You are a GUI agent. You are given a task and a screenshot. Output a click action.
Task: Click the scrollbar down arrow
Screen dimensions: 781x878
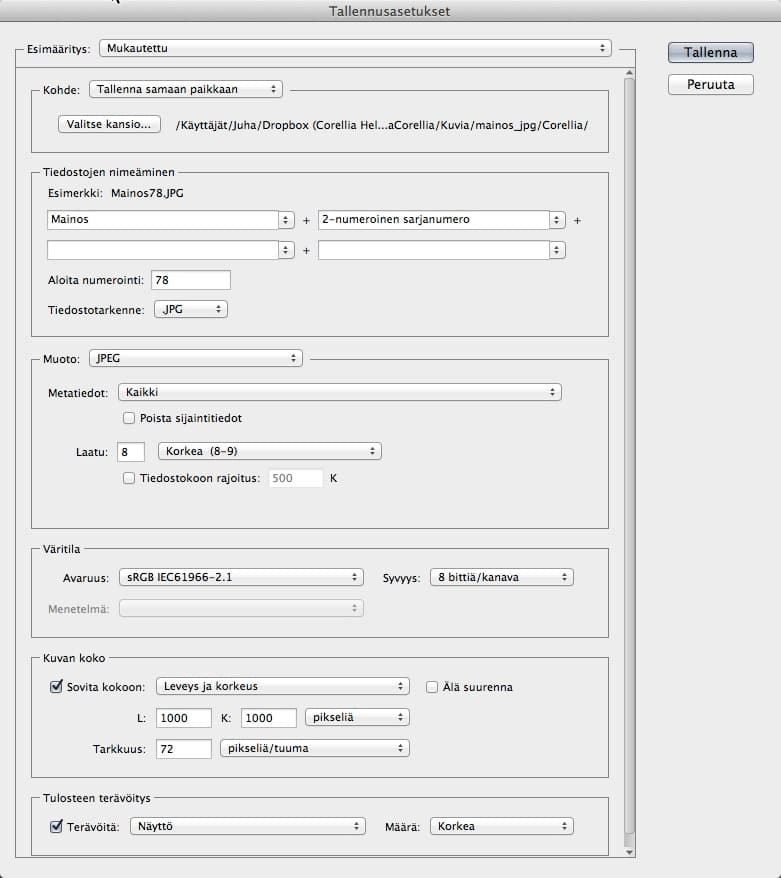coord(629,852)
